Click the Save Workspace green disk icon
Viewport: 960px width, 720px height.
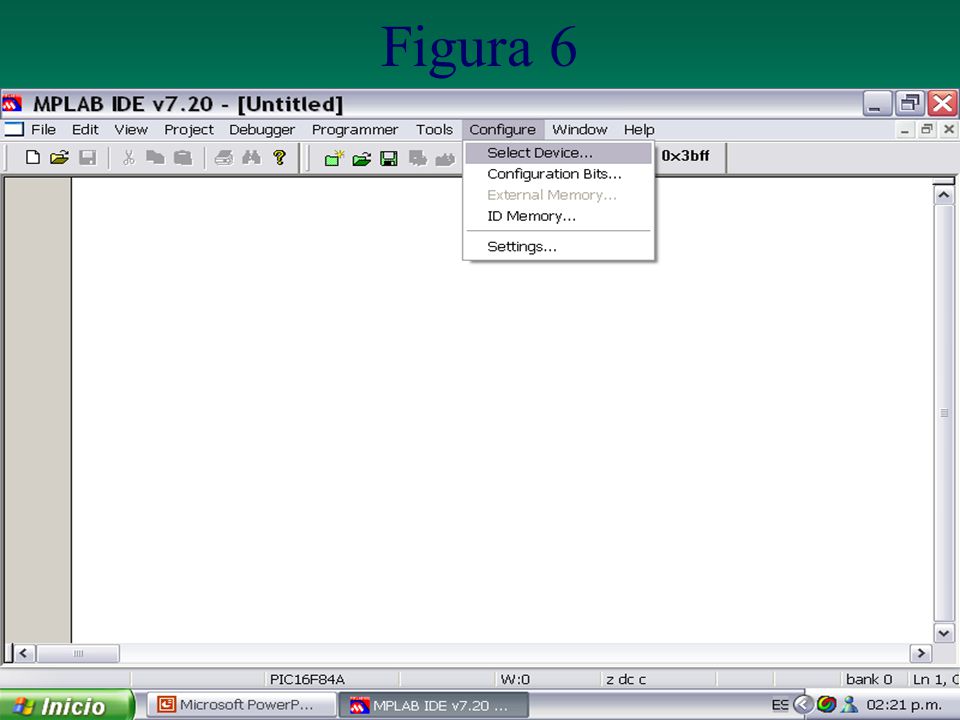click(x=389, y=159)
